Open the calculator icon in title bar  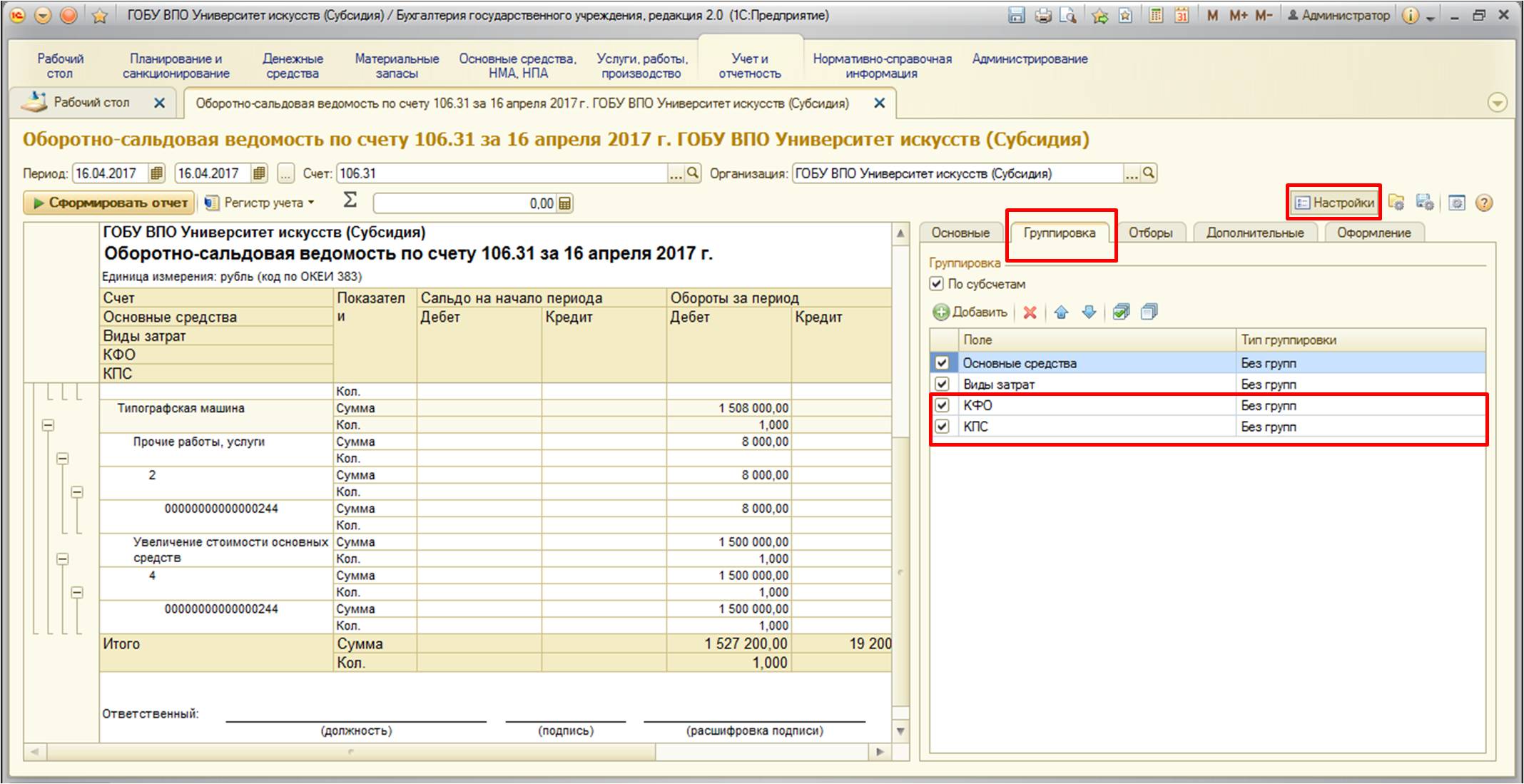coord(1156,15)
